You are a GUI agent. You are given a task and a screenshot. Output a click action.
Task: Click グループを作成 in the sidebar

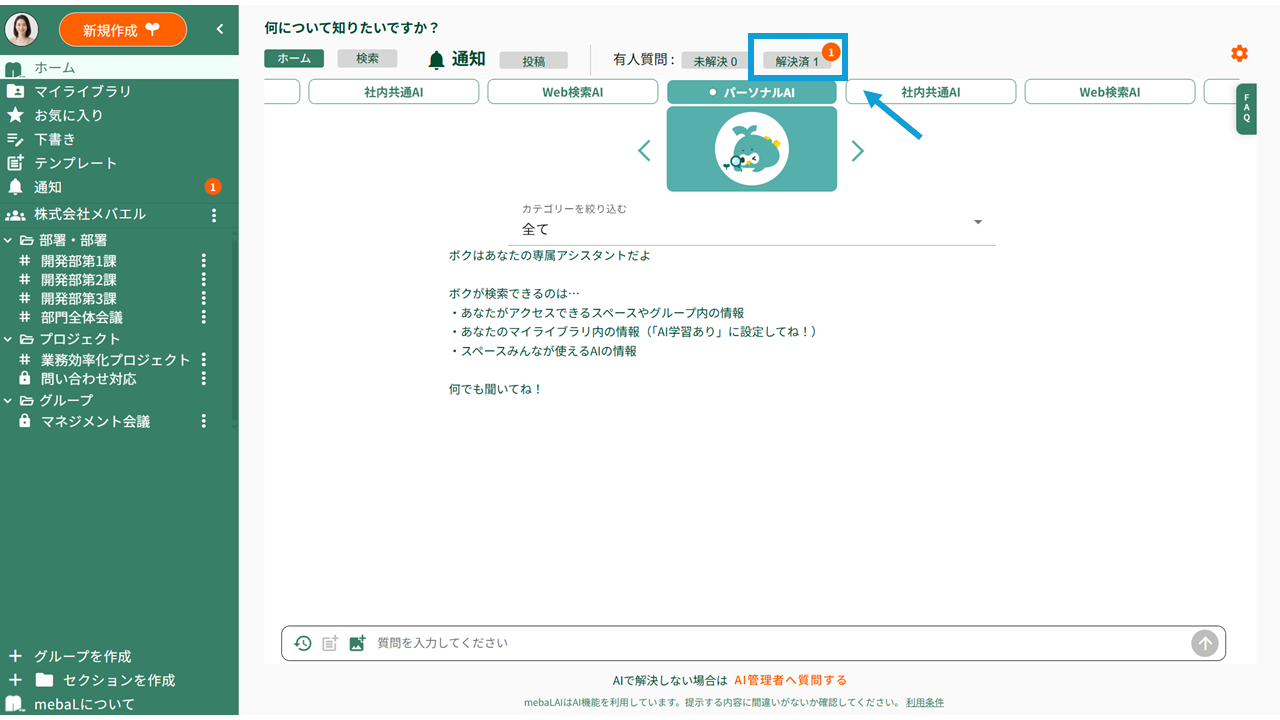tap(70, 657)
